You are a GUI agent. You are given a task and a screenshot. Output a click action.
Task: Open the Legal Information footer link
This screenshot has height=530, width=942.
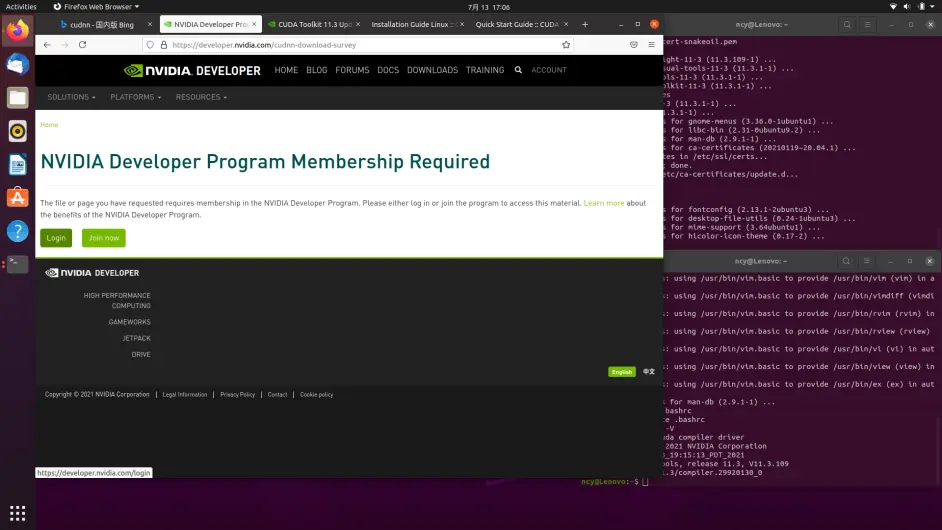coord(185,395)
